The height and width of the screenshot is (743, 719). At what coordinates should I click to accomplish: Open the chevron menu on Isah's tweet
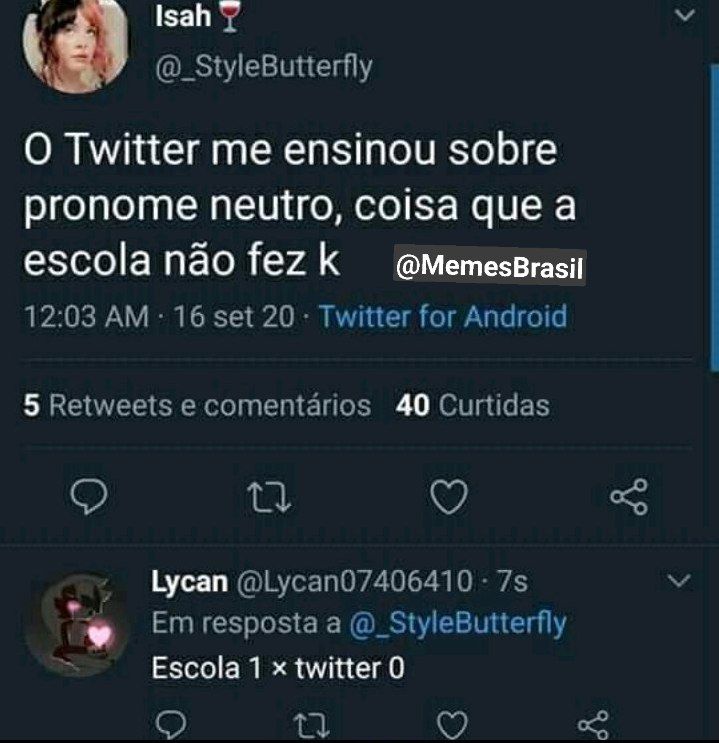(684, 16)
